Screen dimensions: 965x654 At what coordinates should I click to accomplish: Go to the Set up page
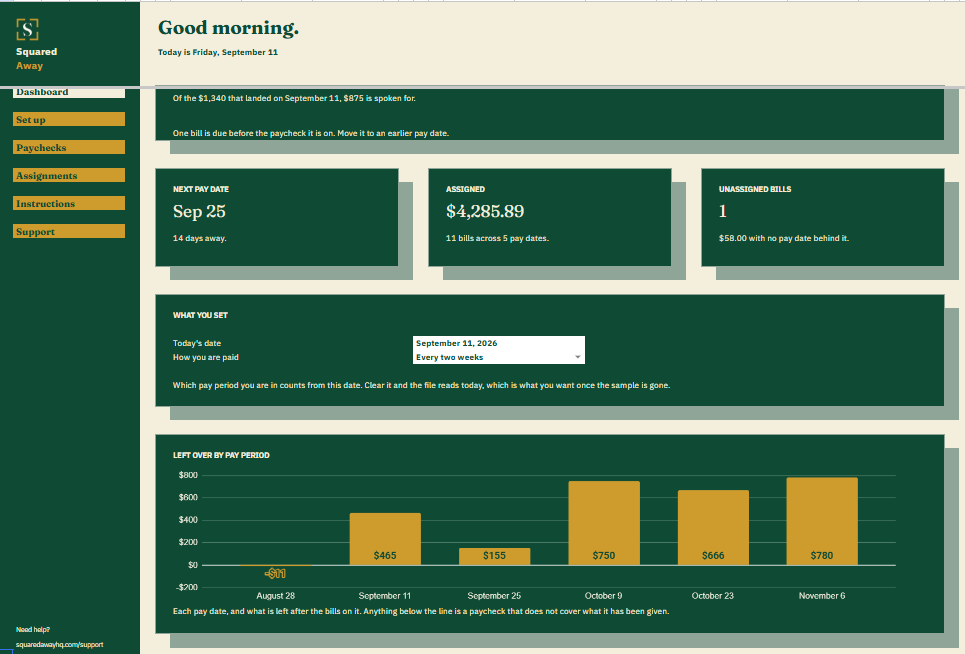pyautogui.click(x=68, y=119)
